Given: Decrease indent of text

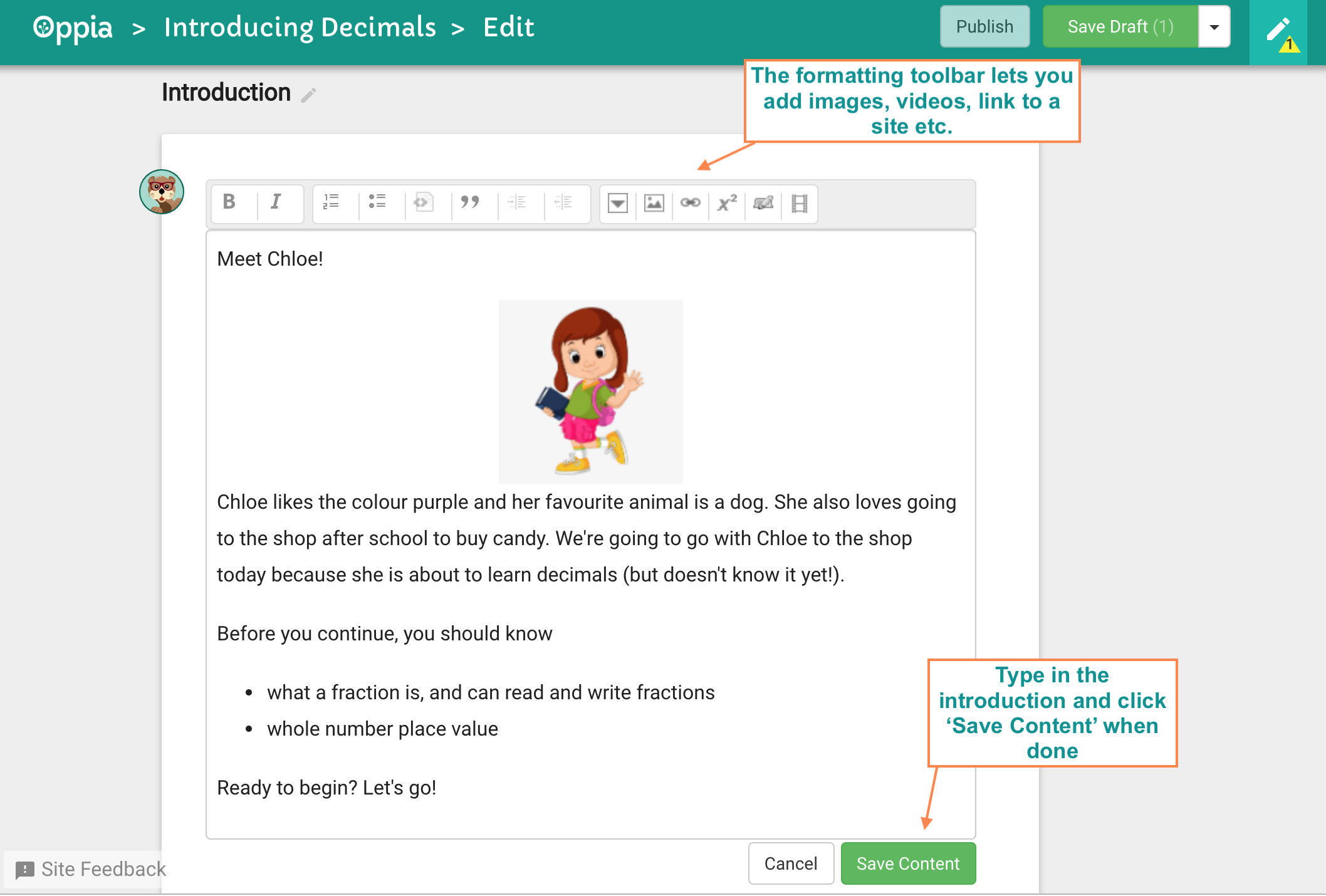Looking at the screenshot, I should point(563,203).
